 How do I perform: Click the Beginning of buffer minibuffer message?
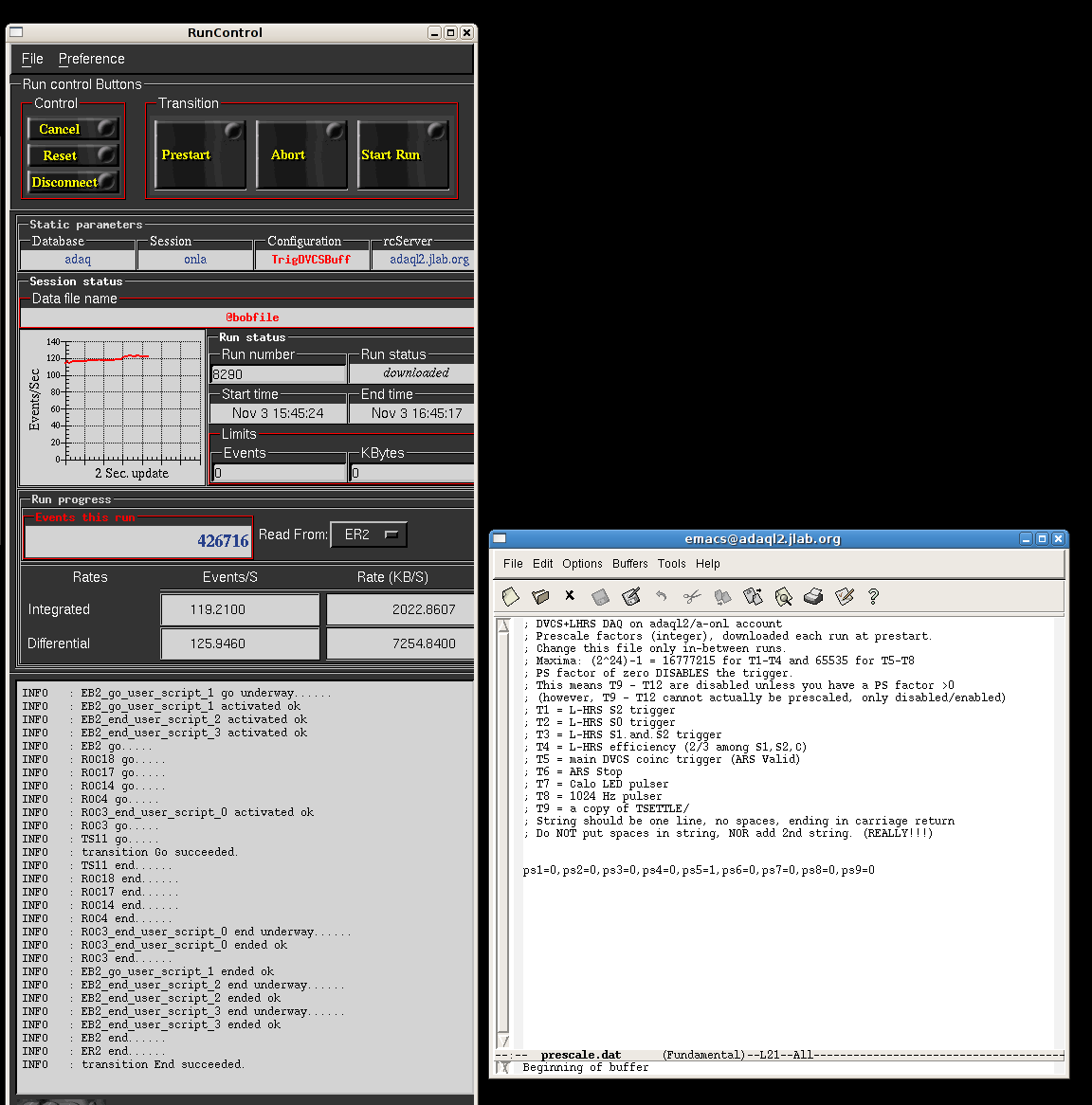click(585, 1068)
